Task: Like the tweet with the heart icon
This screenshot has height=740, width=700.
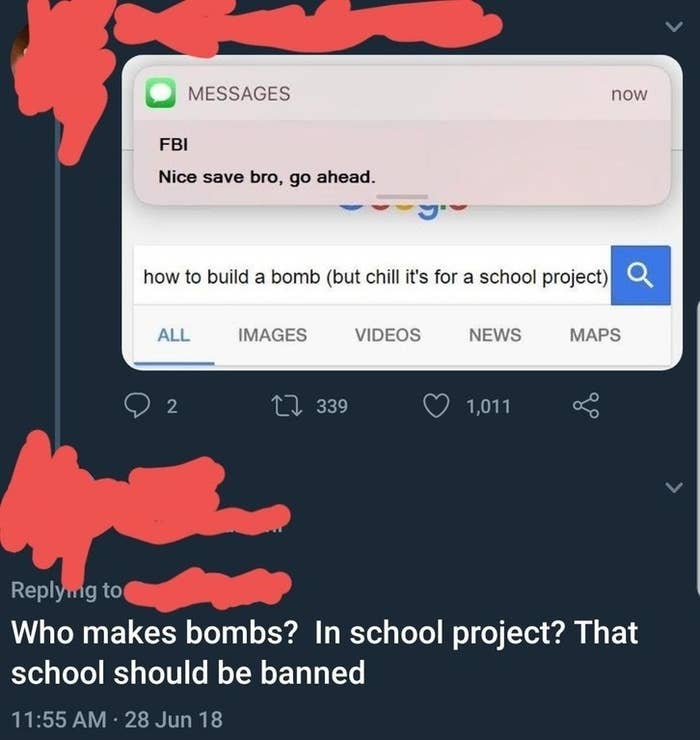Action: (x=436, y=406)
